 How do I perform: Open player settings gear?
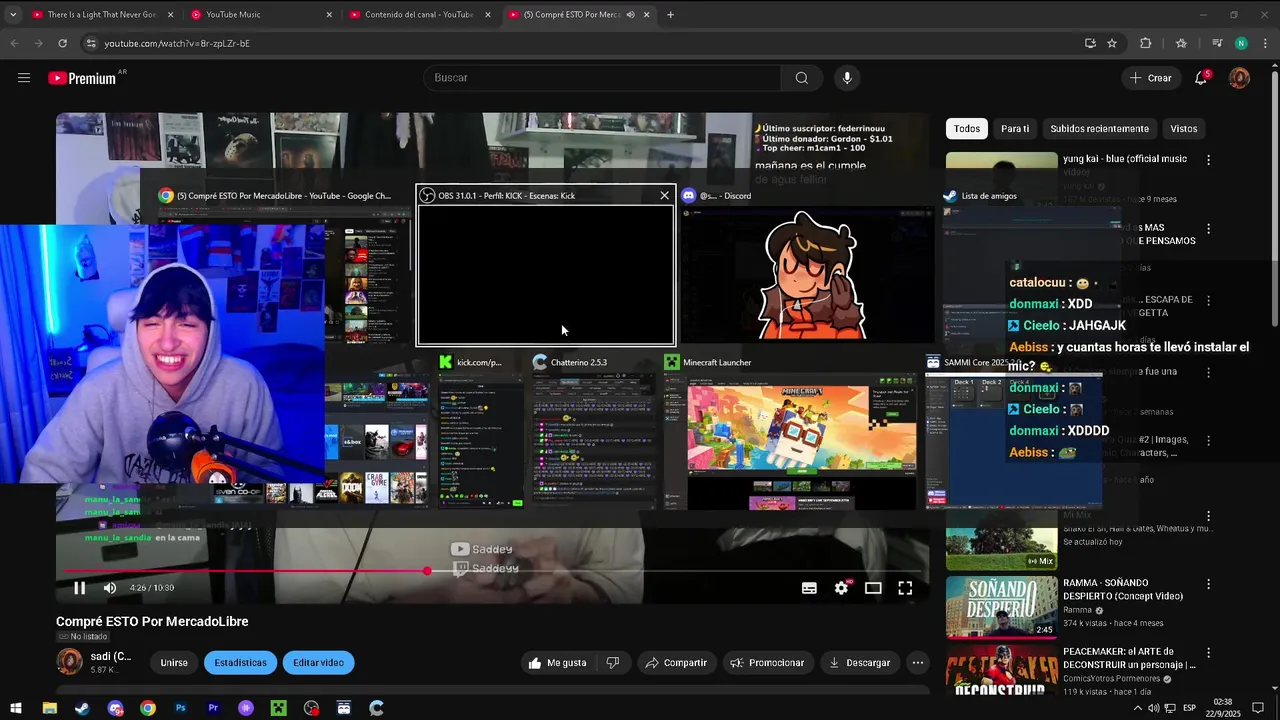[x=841, y=588]
